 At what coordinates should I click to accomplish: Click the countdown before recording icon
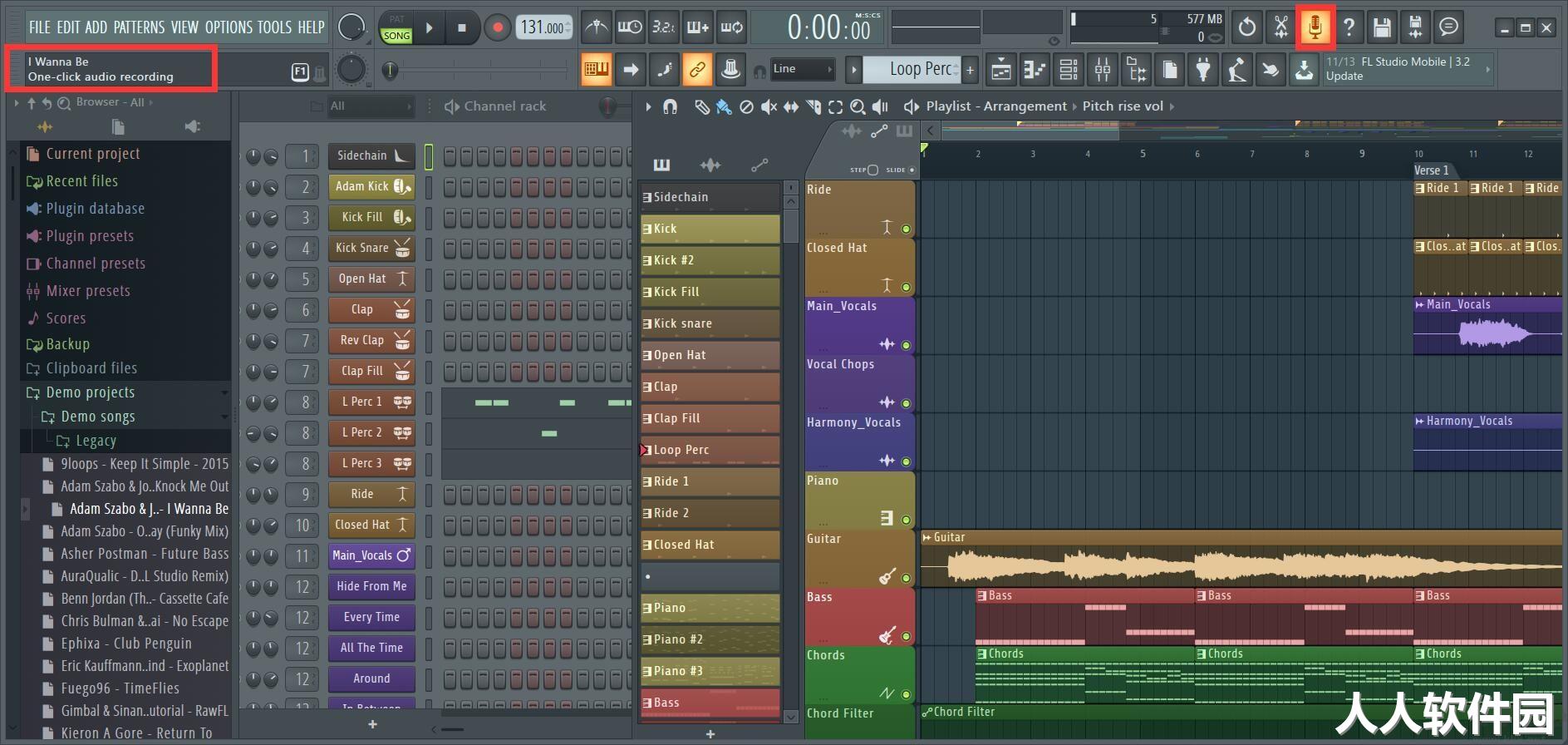point(663,27)
